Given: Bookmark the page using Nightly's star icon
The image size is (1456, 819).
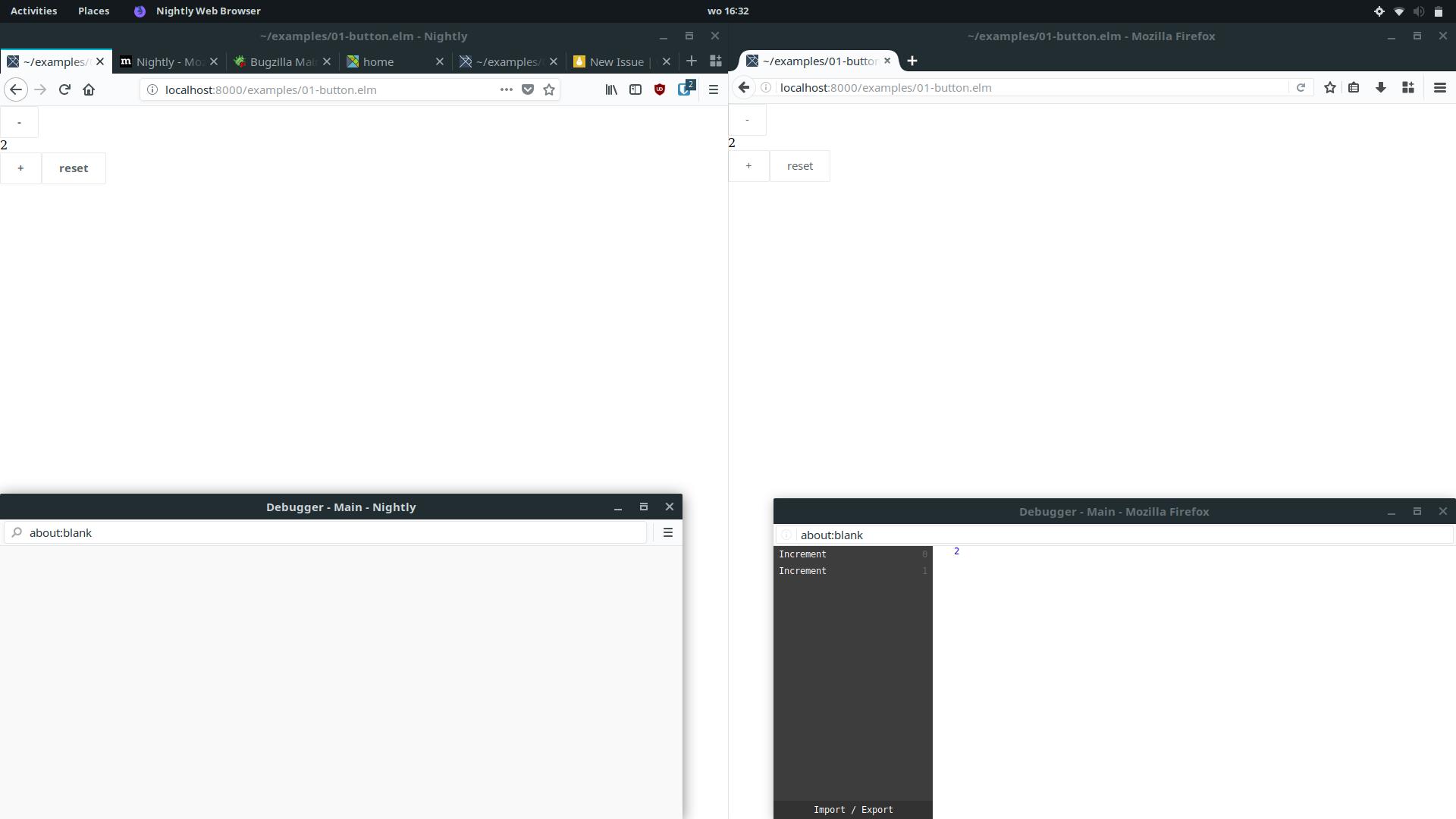Looking at the screenshot, I should click(549, 89).
